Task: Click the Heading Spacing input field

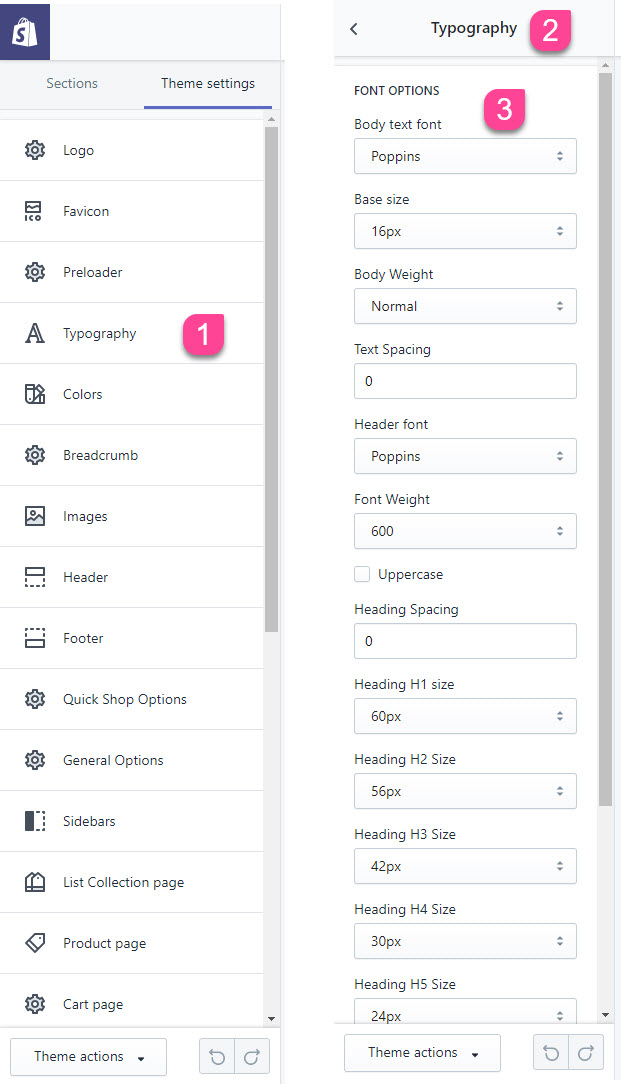Action: click(465, 641)
